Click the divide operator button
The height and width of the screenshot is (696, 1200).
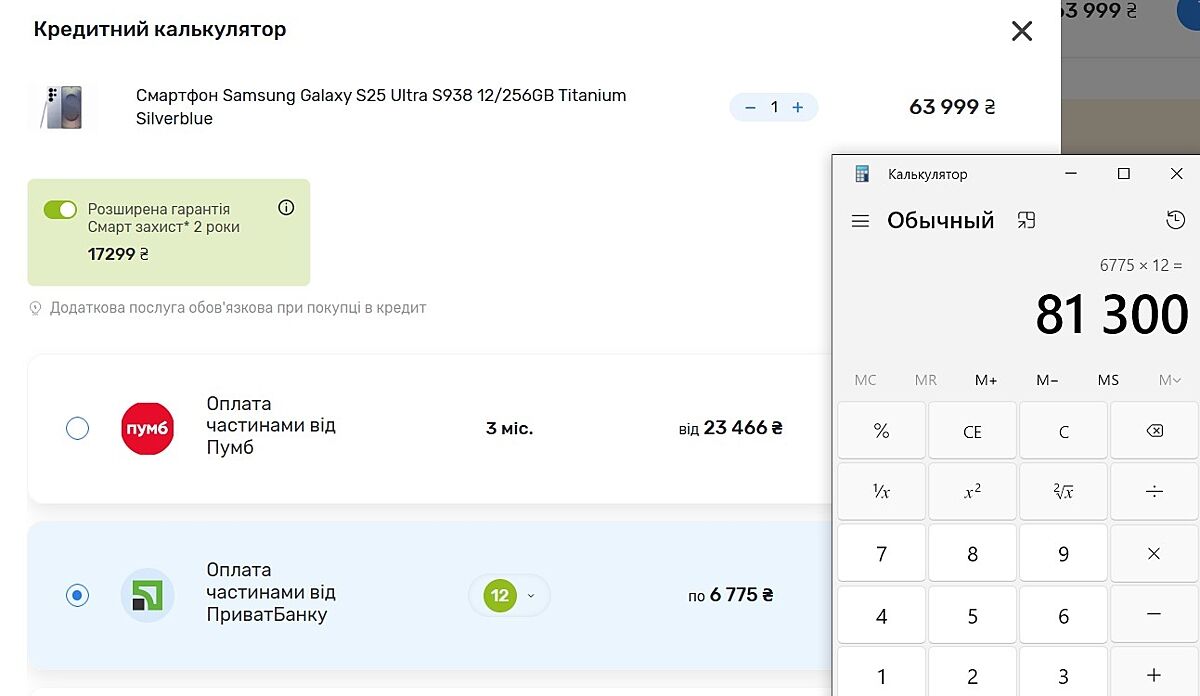tap(1154, 492)
